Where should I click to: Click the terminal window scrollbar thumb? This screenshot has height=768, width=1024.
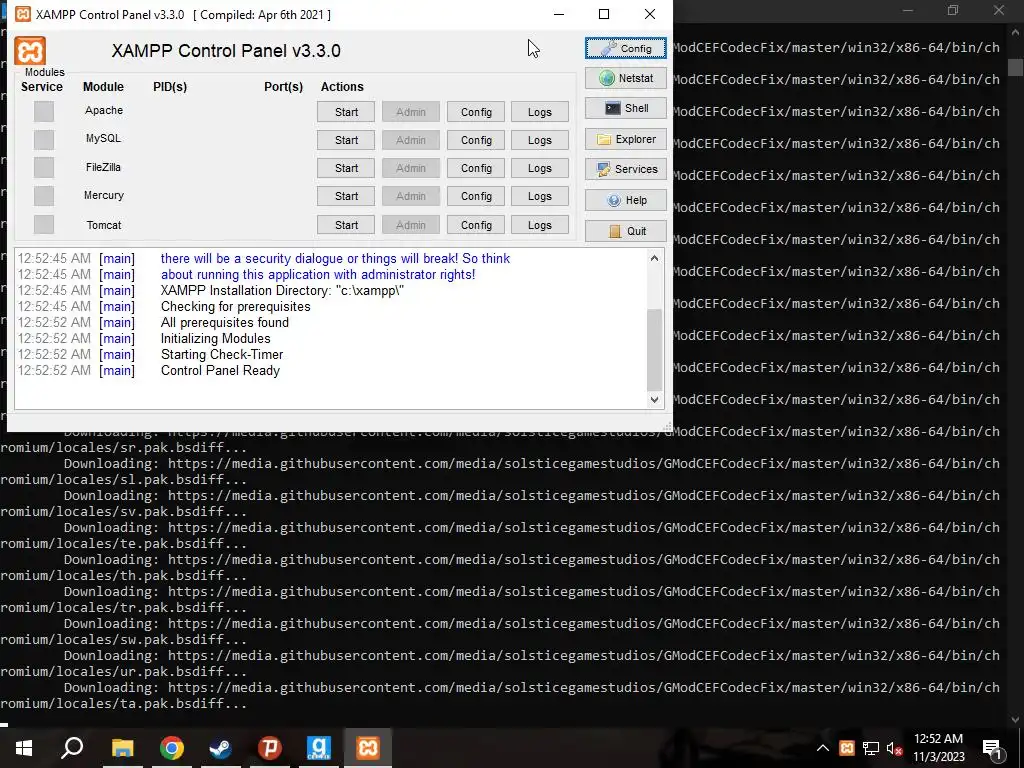(1015, 67)
